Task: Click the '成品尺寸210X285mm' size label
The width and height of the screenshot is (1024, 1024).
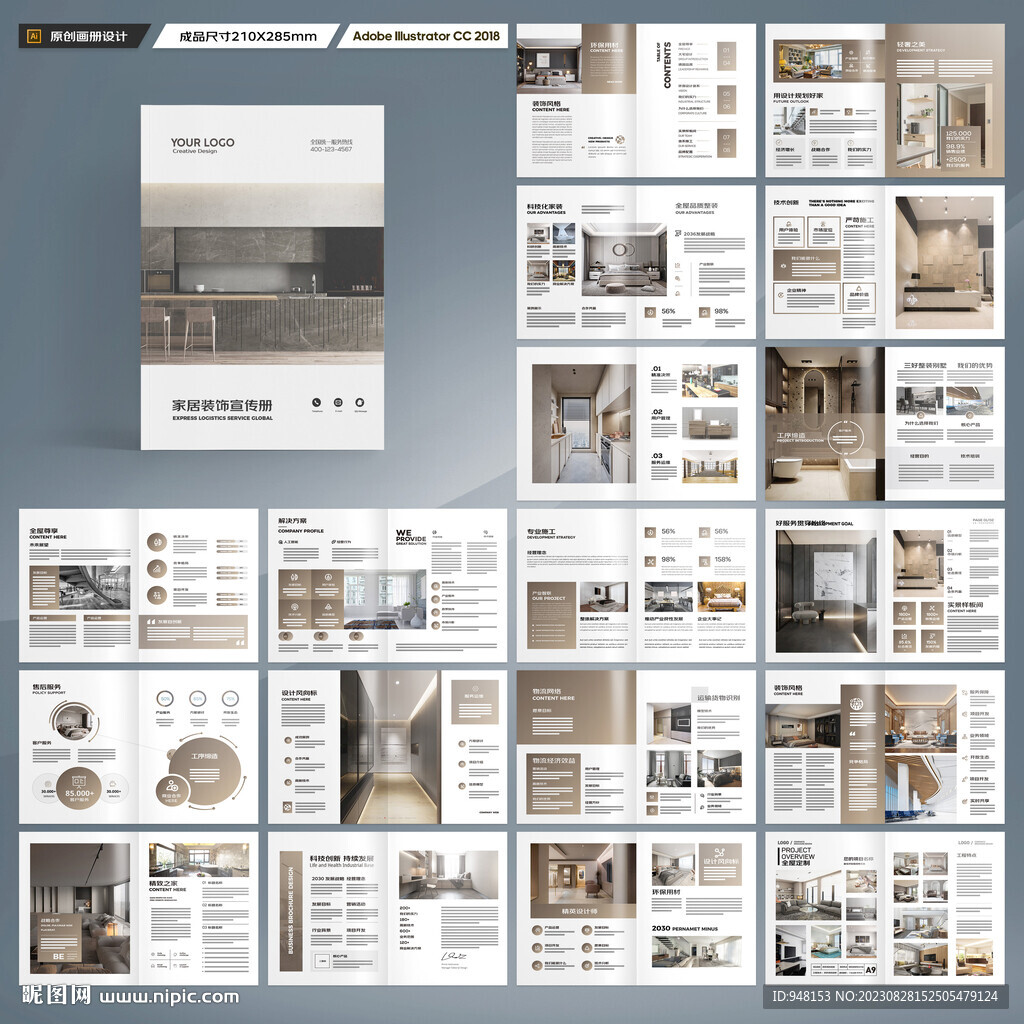Action: [248, 37]
